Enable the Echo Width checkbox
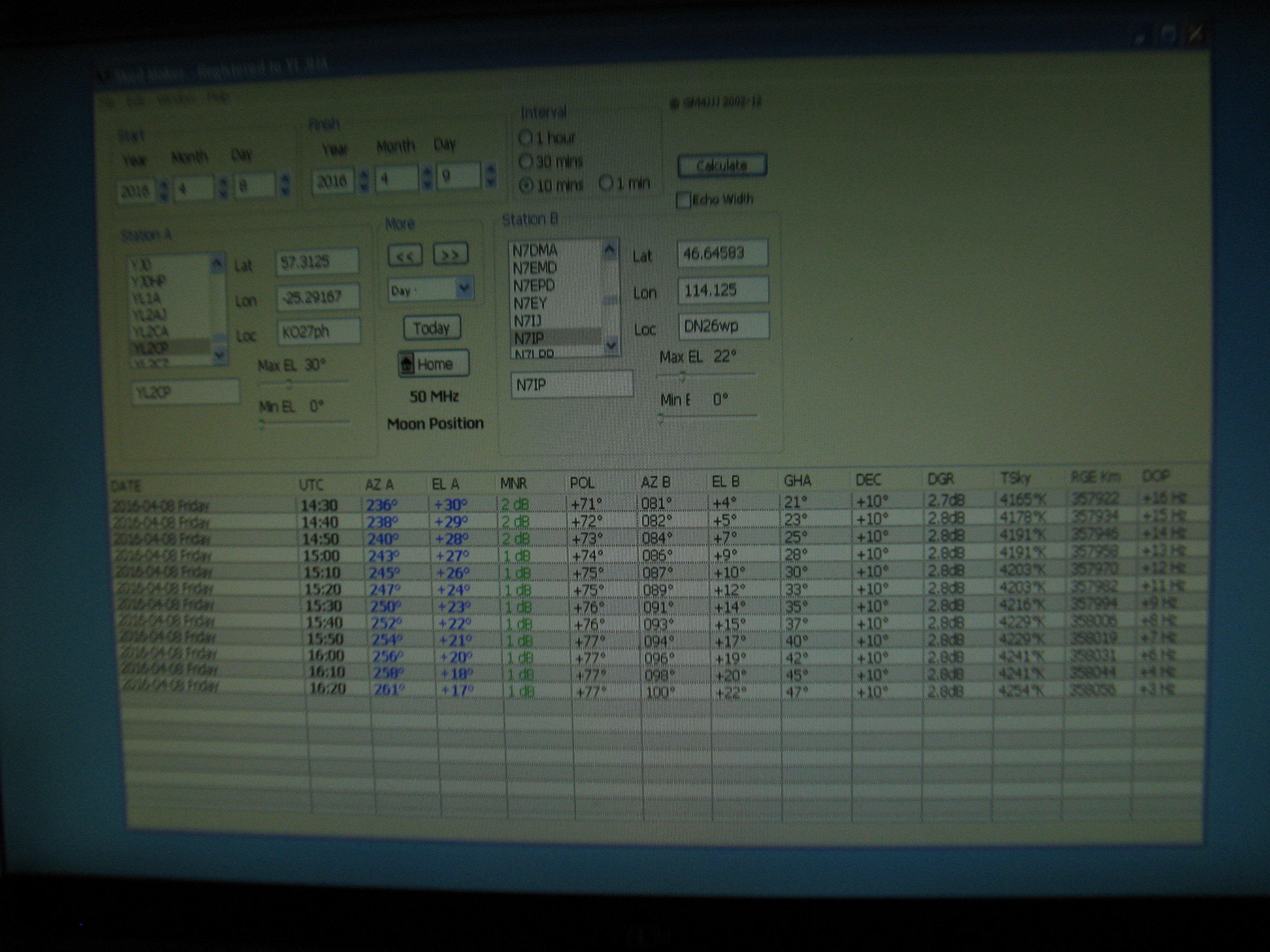This screenshot has width=1270, height=952. (683, 200)
